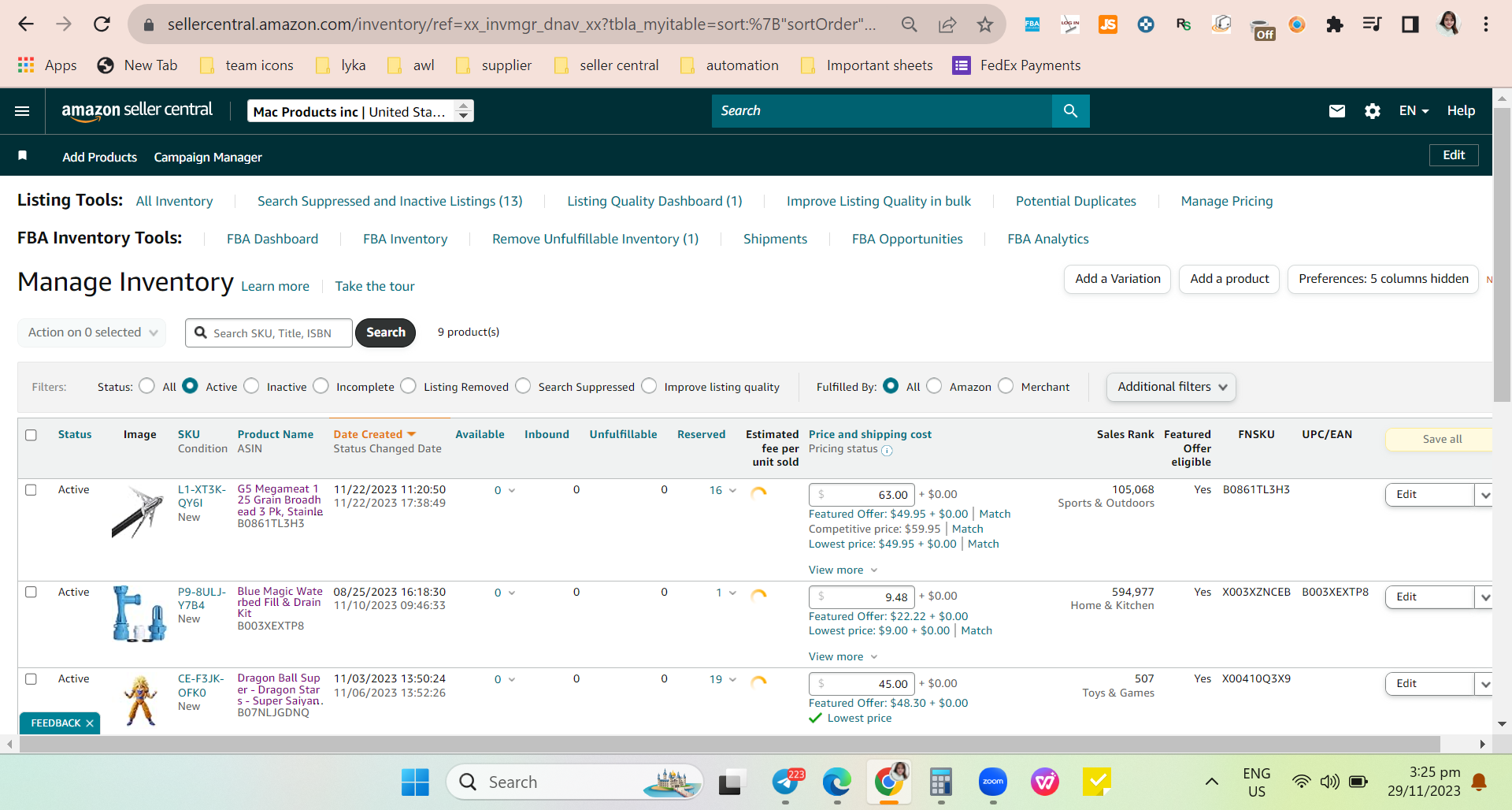The width and height of the screenshot is (1512, 810).
Task: Select the All status radio button
Action: click(x=146, y=386)
